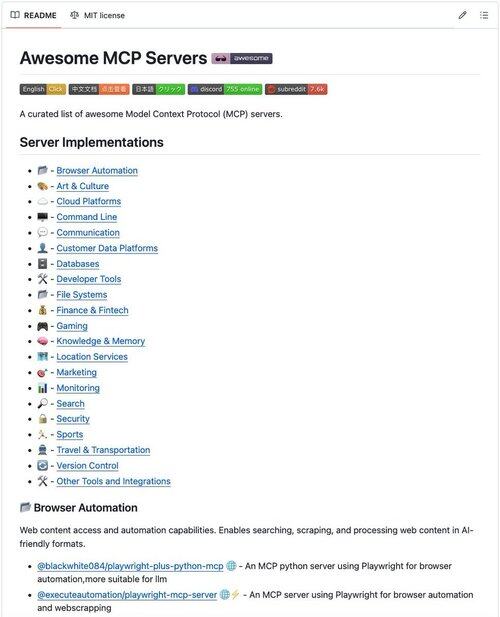Open the outline list icon

[484, 15]
